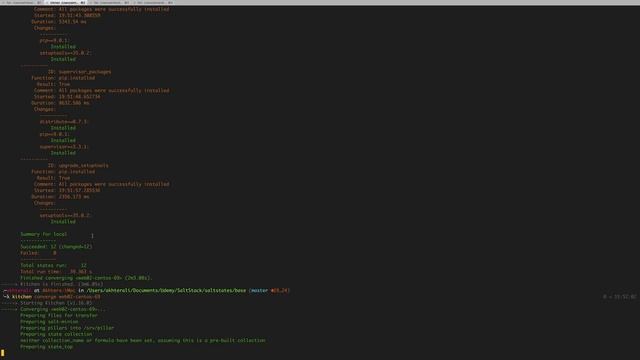Click the 'distribute==0.7.3' package entry
The height and width of the screenshot is (360, 640).
[63, 122]
